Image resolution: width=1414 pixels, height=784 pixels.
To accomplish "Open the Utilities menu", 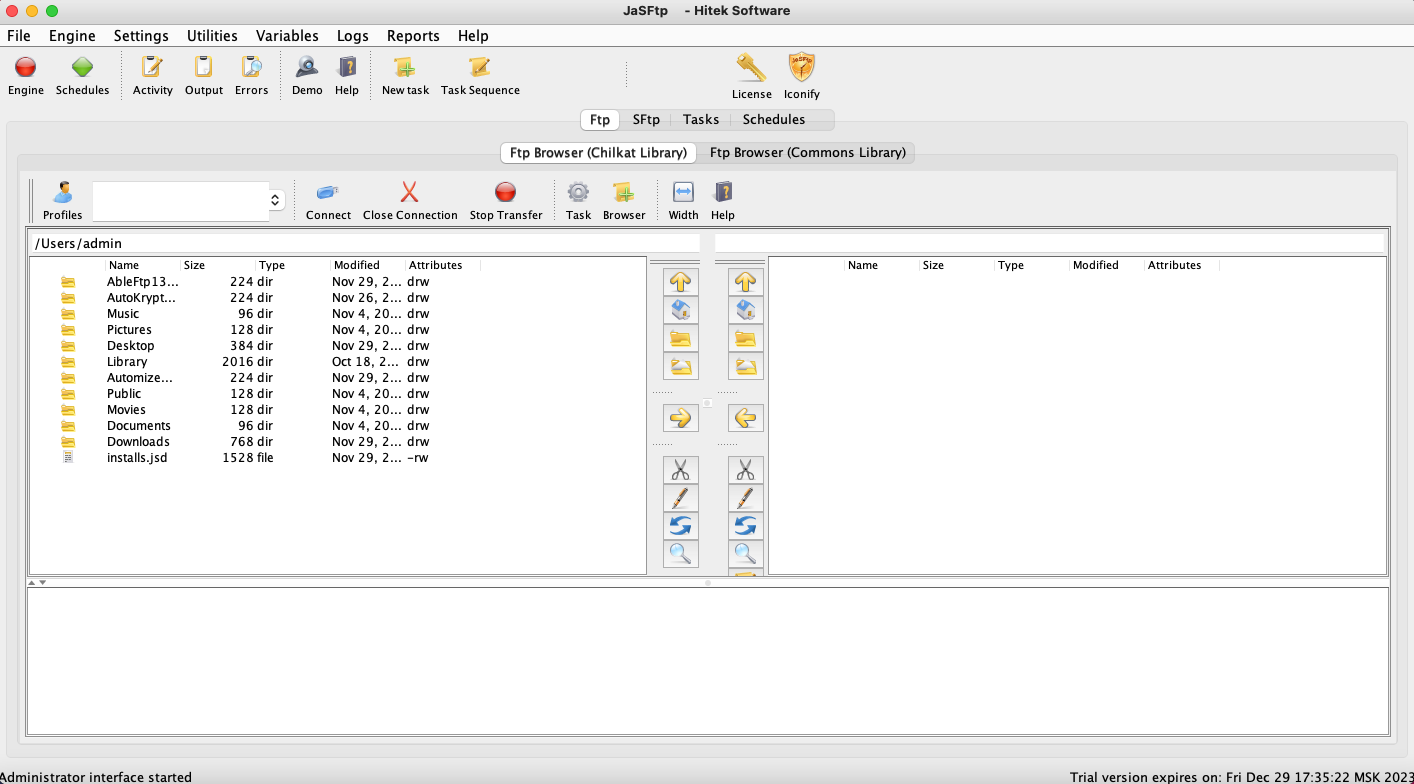I will 212,36.
